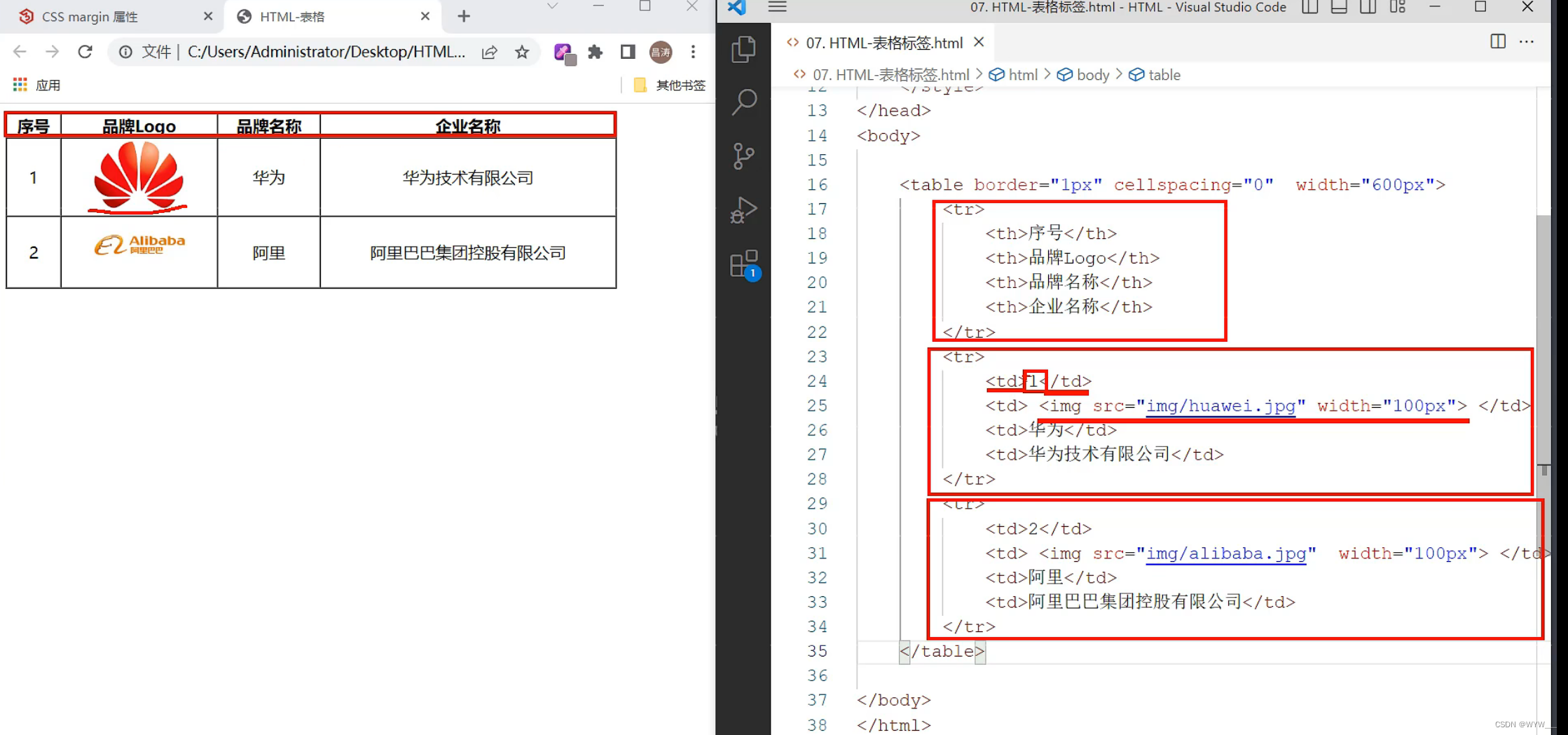Open the VS Code Search panel

click(743, 102)
